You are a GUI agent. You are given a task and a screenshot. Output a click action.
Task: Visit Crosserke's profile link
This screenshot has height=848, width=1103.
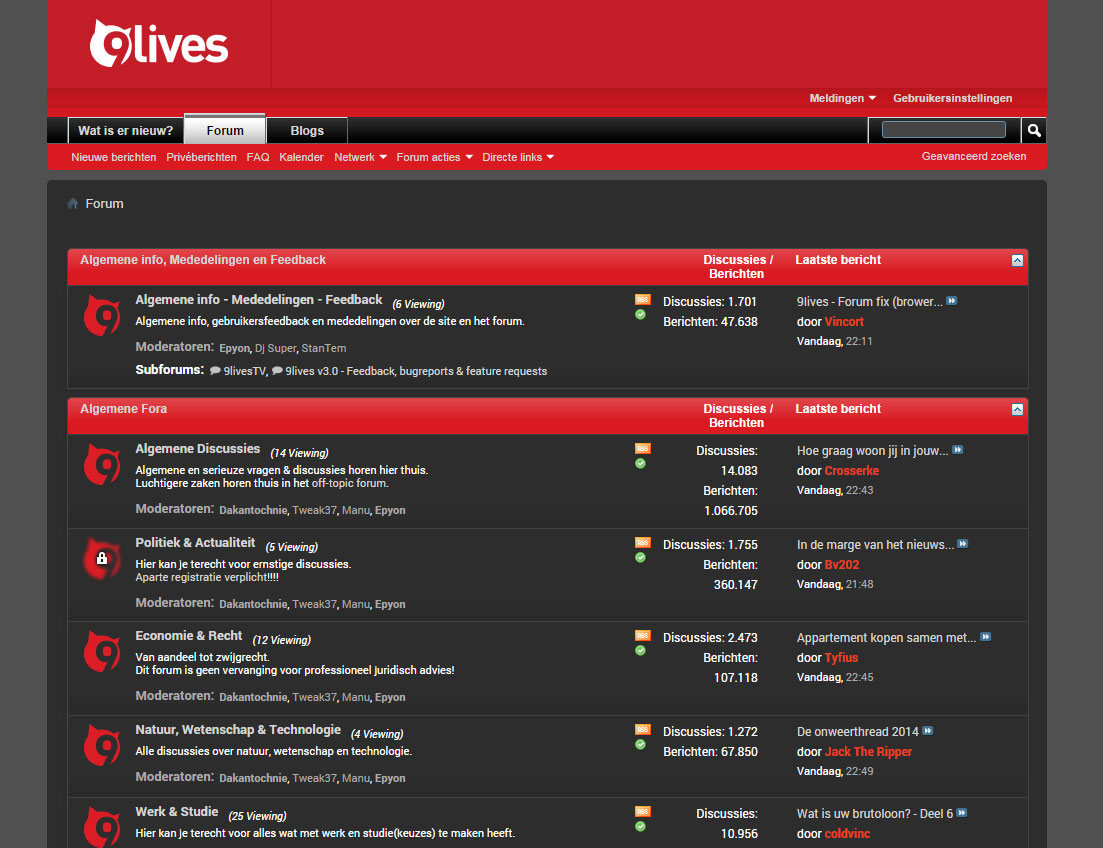852,470
